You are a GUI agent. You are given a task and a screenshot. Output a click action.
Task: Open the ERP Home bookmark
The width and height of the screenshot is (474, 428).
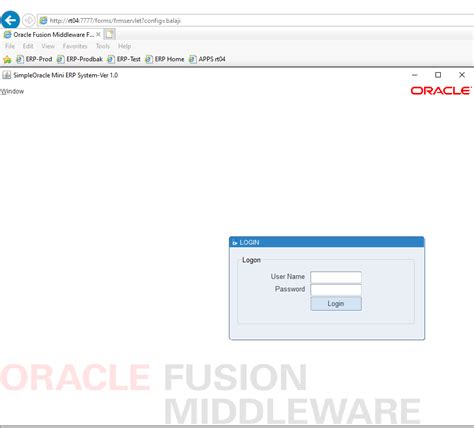pyautogui.click(x=165, y=59)
